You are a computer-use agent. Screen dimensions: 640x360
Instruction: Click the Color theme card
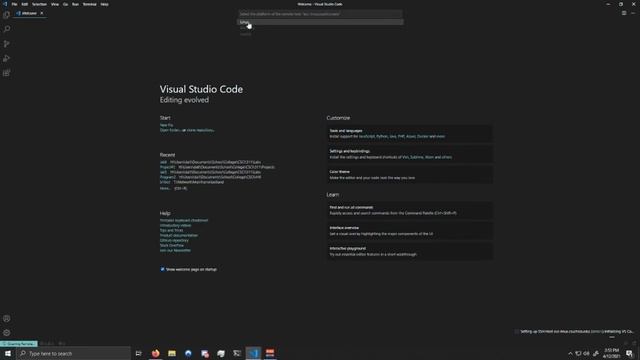coord(409,175)
